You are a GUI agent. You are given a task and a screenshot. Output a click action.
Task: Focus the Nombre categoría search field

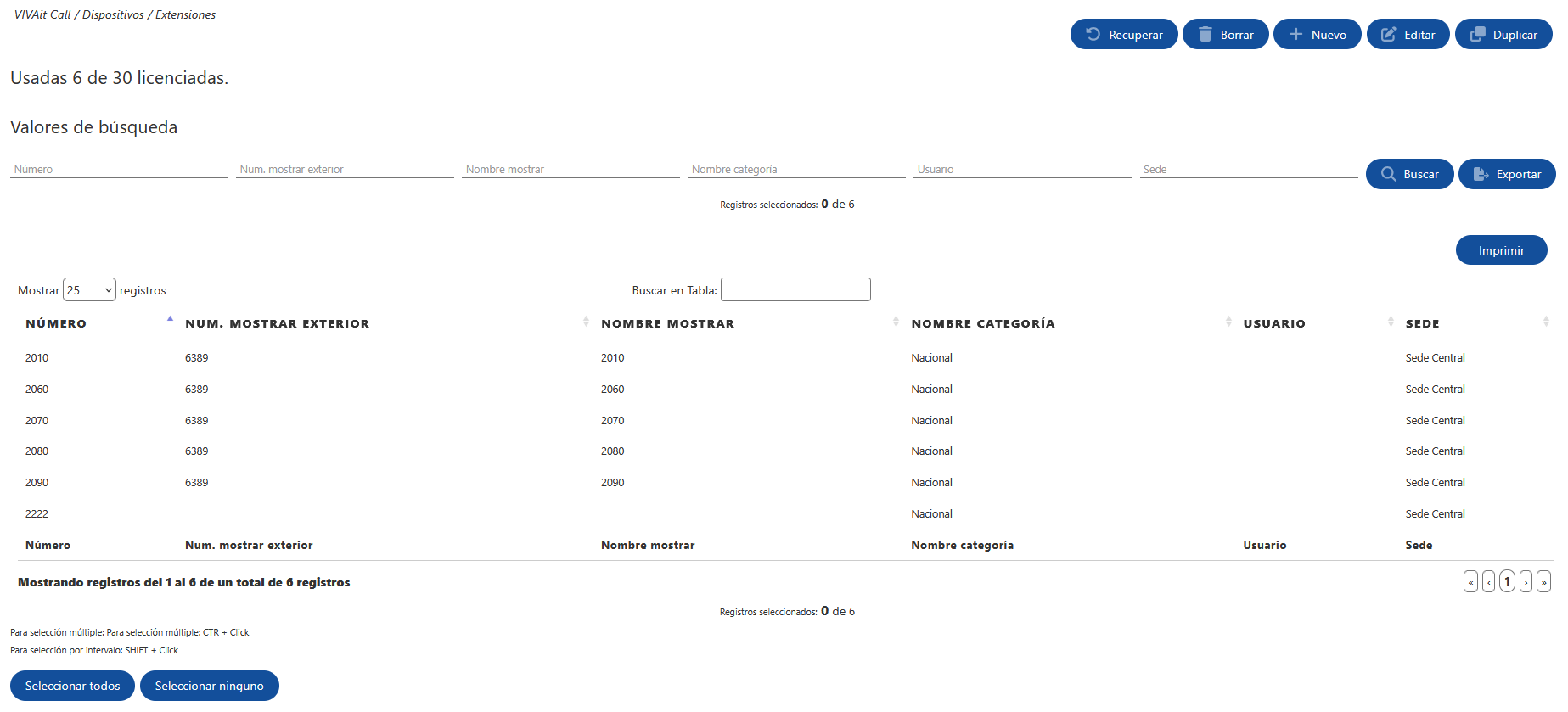pos(796,170)
